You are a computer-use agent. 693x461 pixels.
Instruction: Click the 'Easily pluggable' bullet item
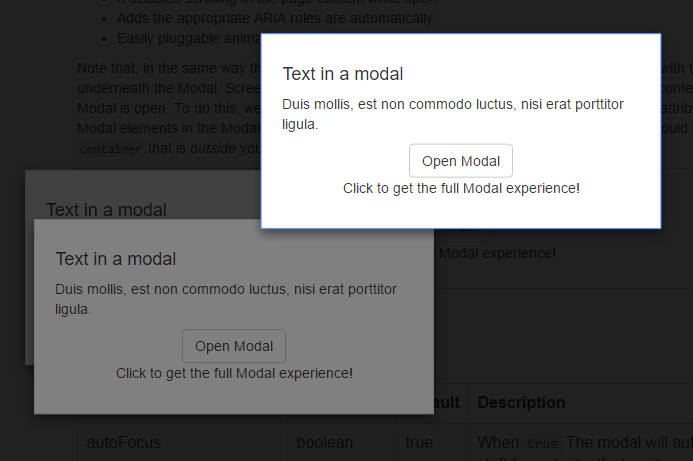click(x=189, y=38)
